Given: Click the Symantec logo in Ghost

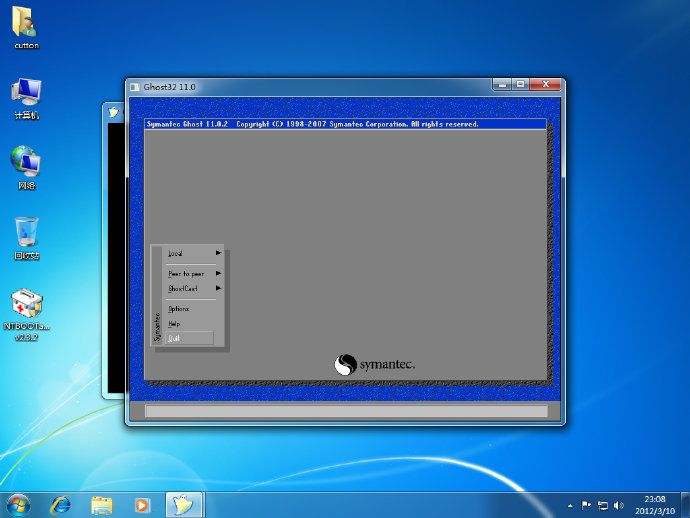Looking at the screenshot, I should [374, 364].
